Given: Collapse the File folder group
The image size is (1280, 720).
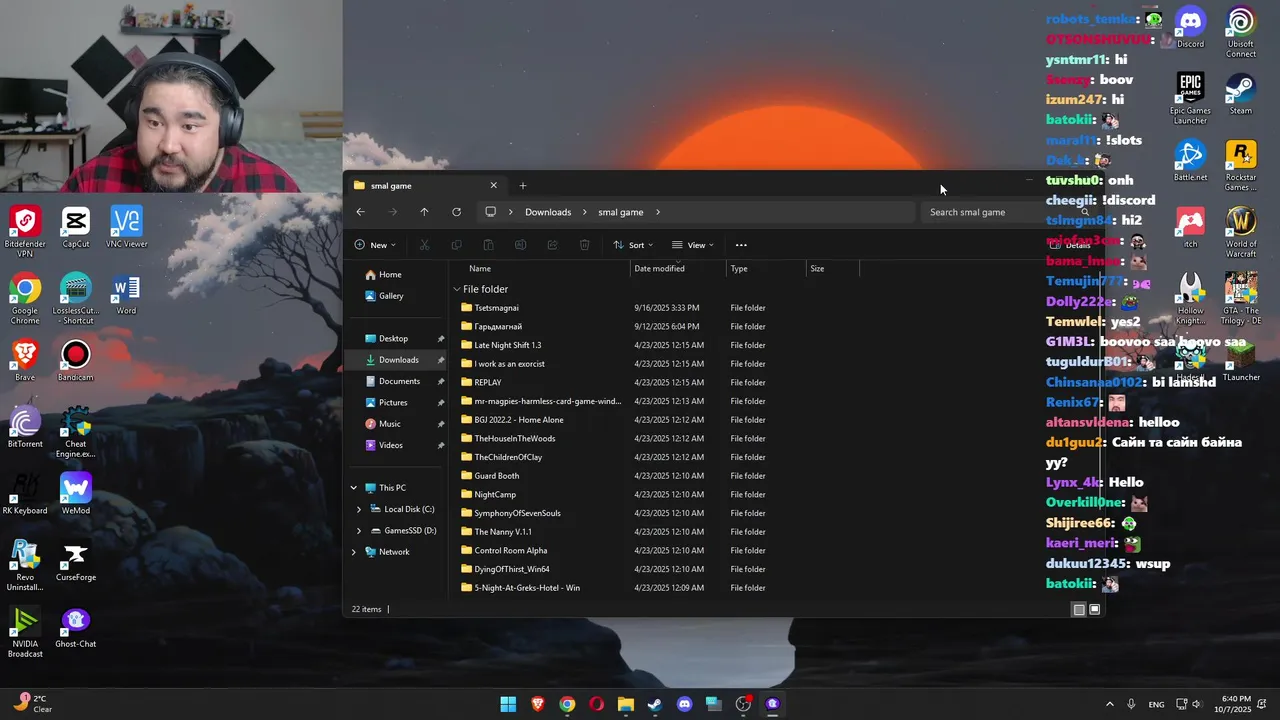Looking at the screenshot, I should tap(457, 289).
